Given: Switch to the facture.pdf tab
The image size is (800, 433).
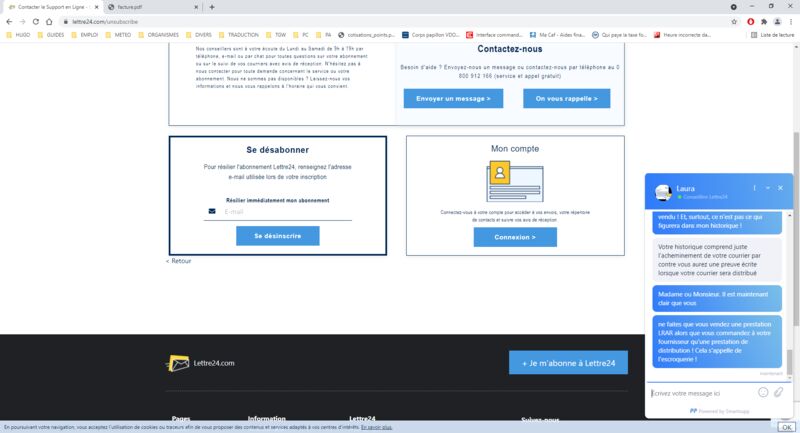Looking at the screenshot, I should pos(153,7).
